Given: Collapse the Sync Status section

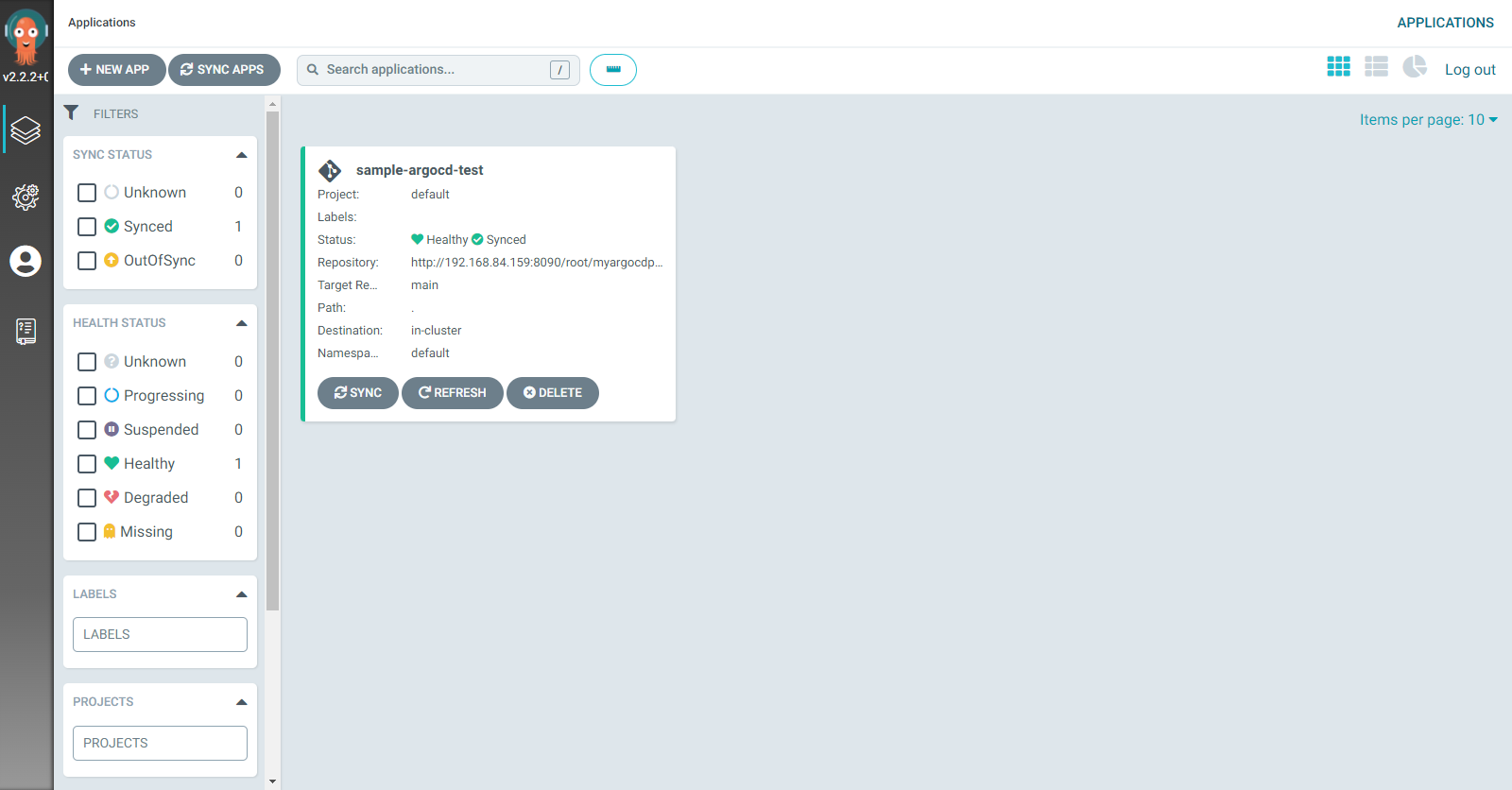Looking at the screenshot, I should click(x=241, y=155).
